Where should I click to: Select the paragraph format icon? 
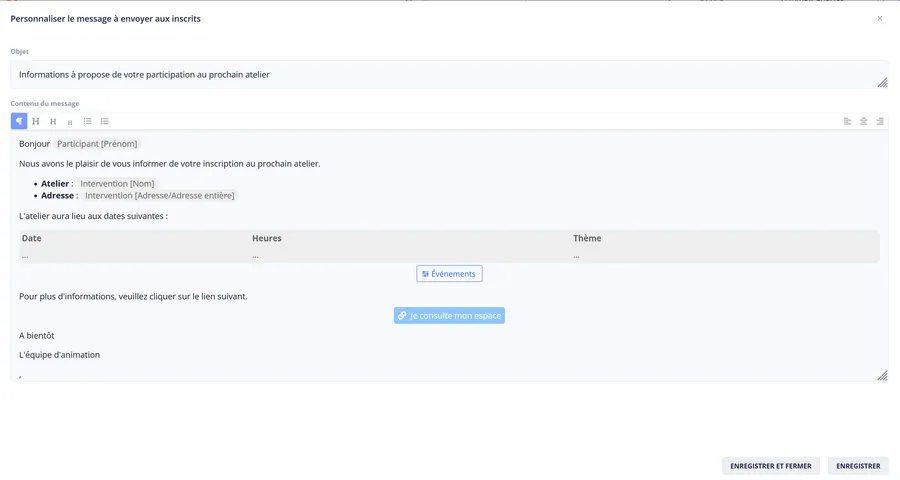point(19,121)
